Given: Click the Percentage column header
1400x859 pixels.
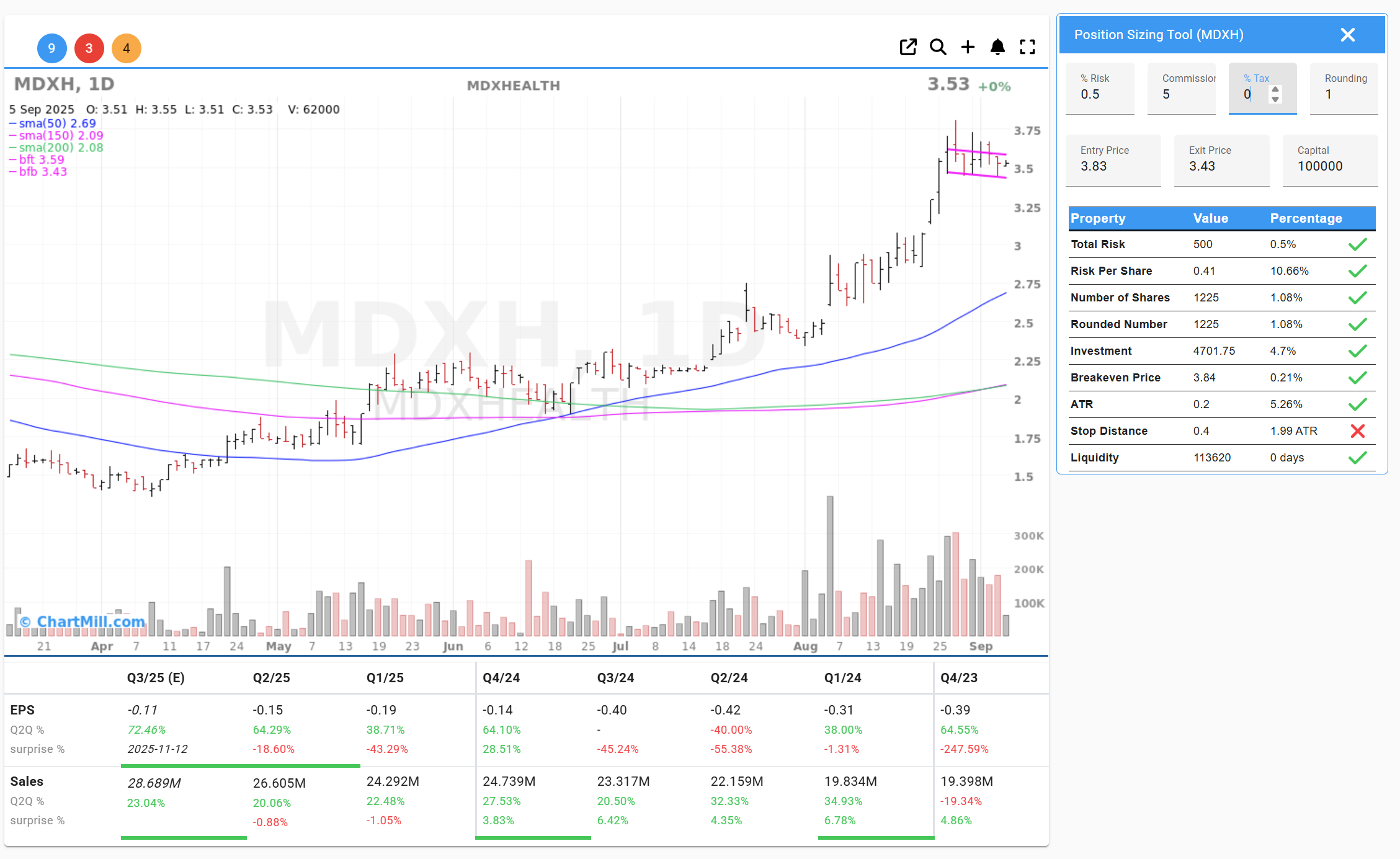Looking at the screenshot, I should point(1306,218).
